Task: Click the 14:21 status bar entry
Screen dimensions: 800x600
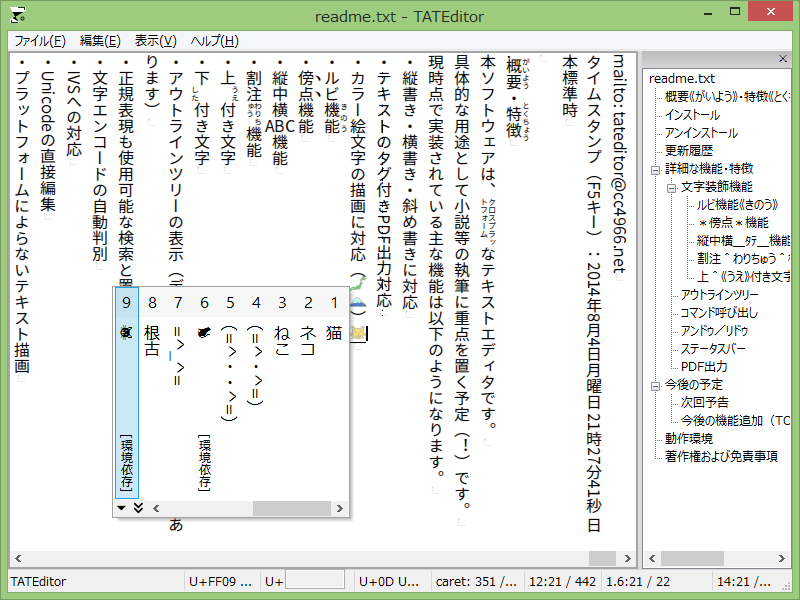Action: (x=743, y=582)
